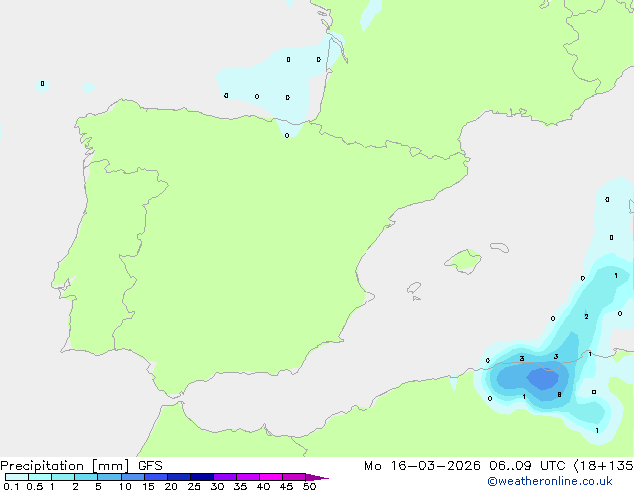The width and height of the screenshot is (634, 490).
Task: Click the 0.5–1 mm legend color swatch
Action: [x=40, y=477]
